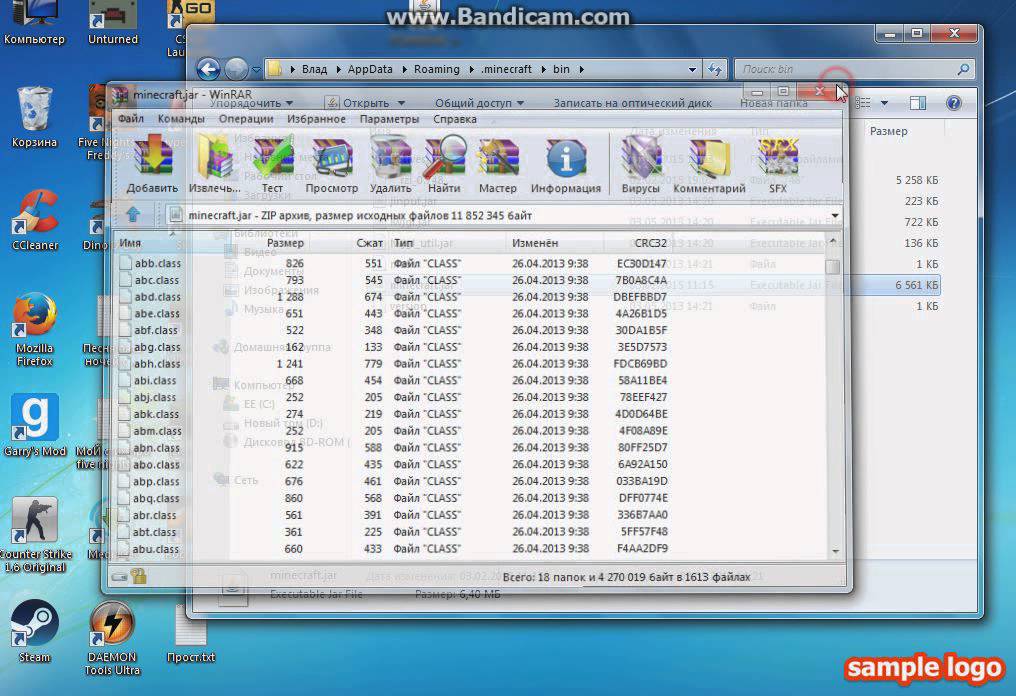Go up one level in WinRAR
Viewport: 1016px width, 696px height.
pyautogui.click(x=133, y=215)
